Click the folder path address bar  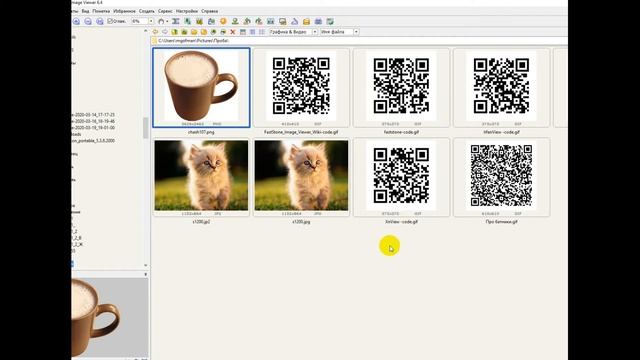[x=359, y=41]
